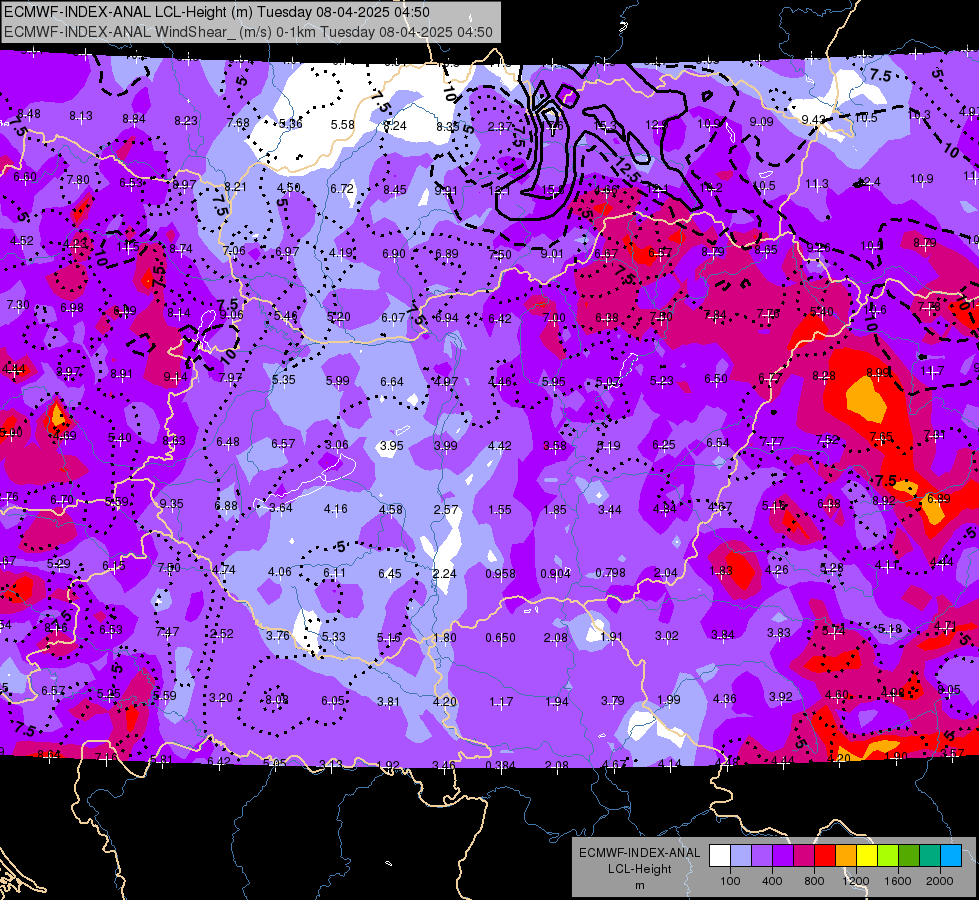
Task: Click the wind shear value 0.958
Action: coord(500,573)
